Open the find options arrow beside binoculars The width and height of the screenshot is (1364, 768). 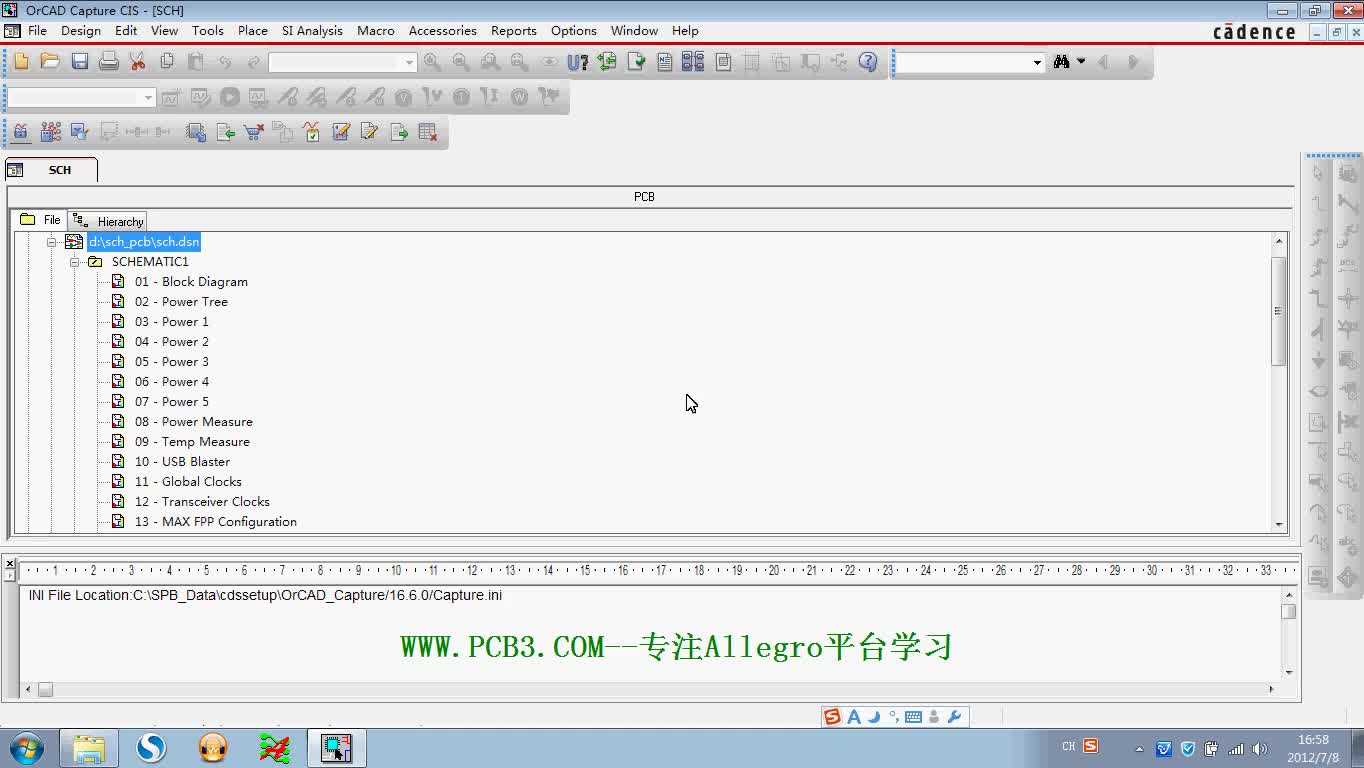coord(1081,62)
